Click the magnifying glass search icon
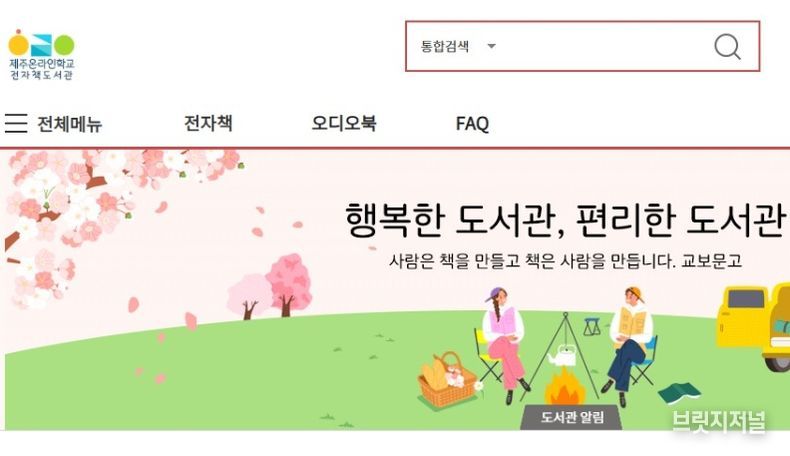Image resolution: width=790 pixels, height=456 pixels. (728, 46)
